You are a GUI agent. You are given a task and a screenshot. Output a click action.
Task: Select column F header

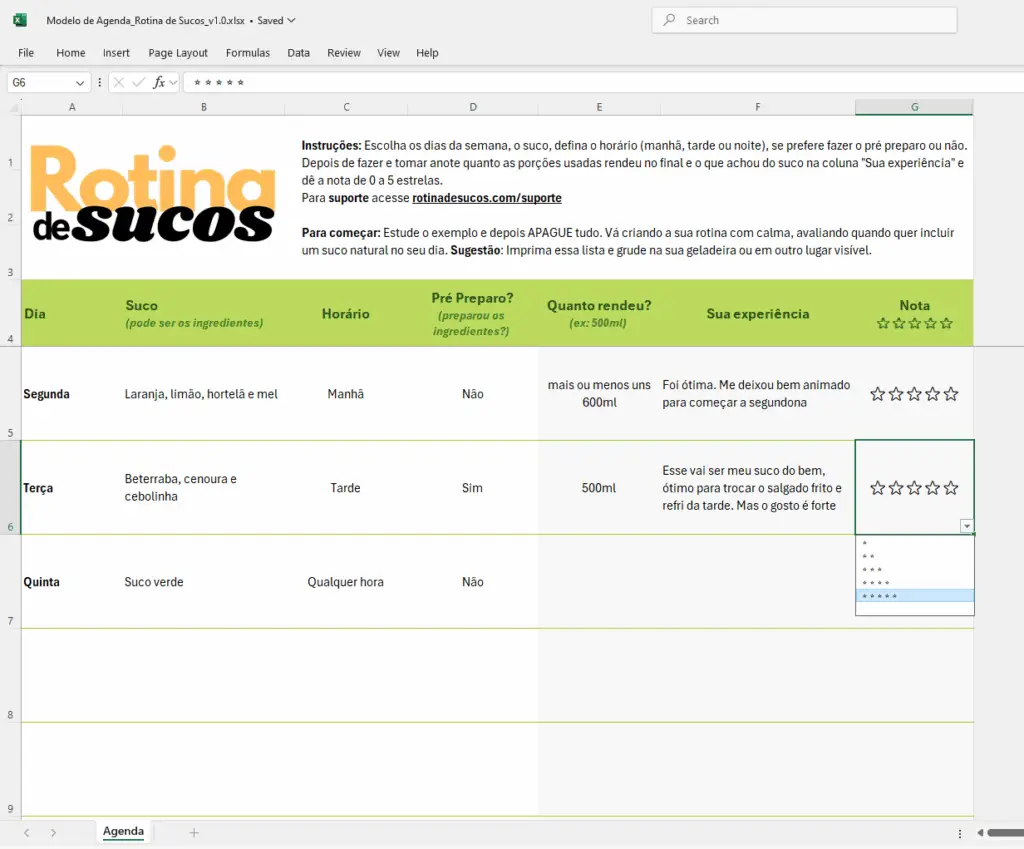click(758, 107)
